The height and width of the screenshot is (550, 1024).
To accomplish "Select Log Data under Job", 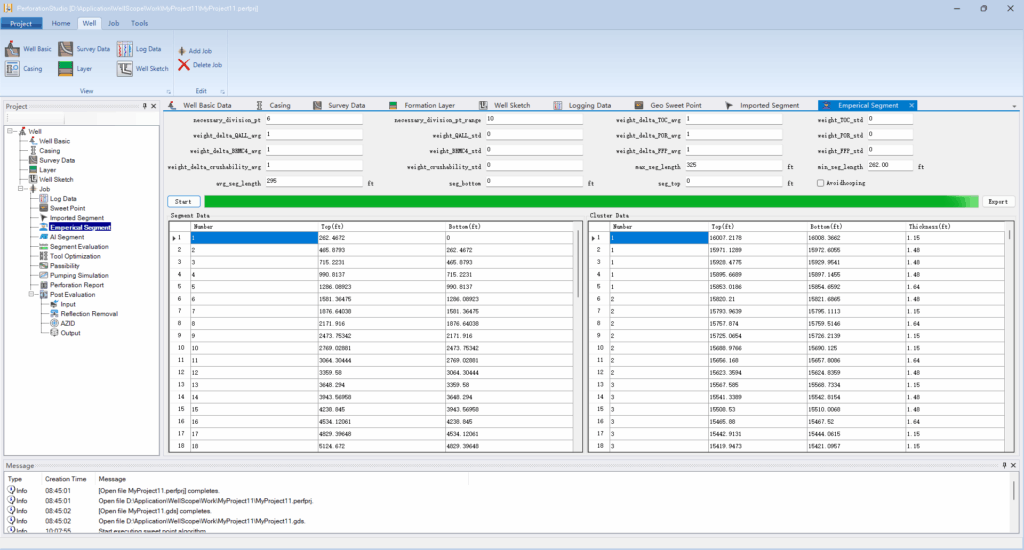I will pyautogui.click(x=63, y=199).
